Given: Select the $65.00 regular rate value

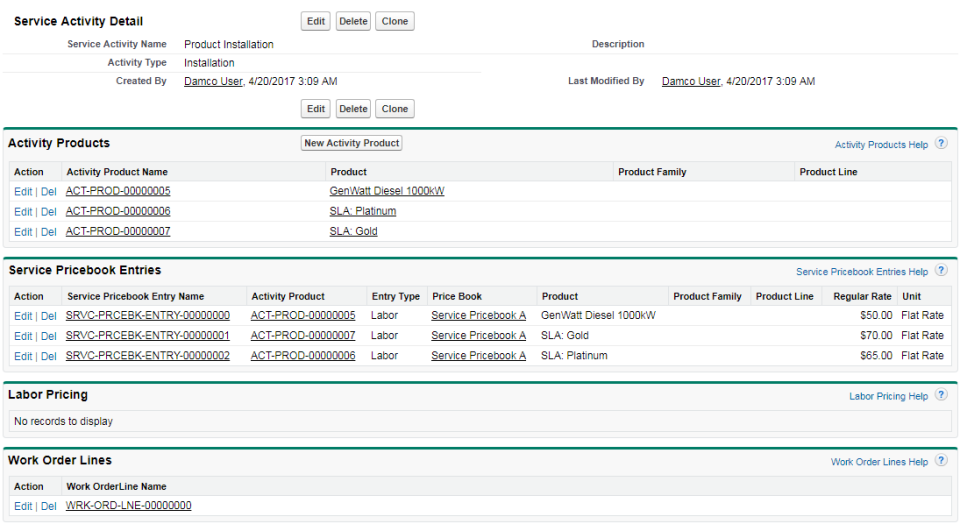Looking at the screenshot, I should 876,356.
